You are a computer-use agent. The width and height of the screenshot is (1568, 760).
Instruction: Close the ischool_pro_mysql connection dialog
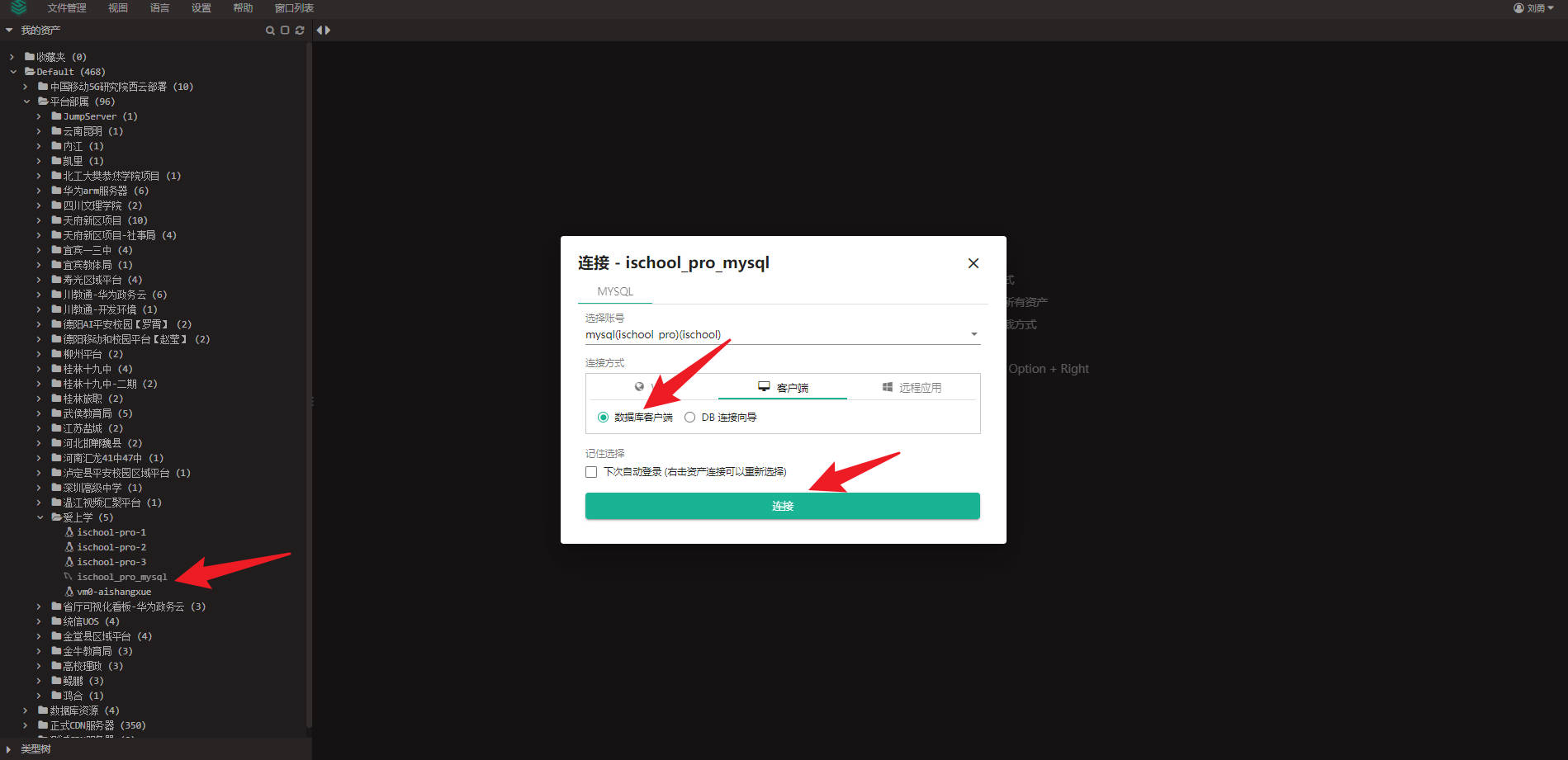pos(973,263)
